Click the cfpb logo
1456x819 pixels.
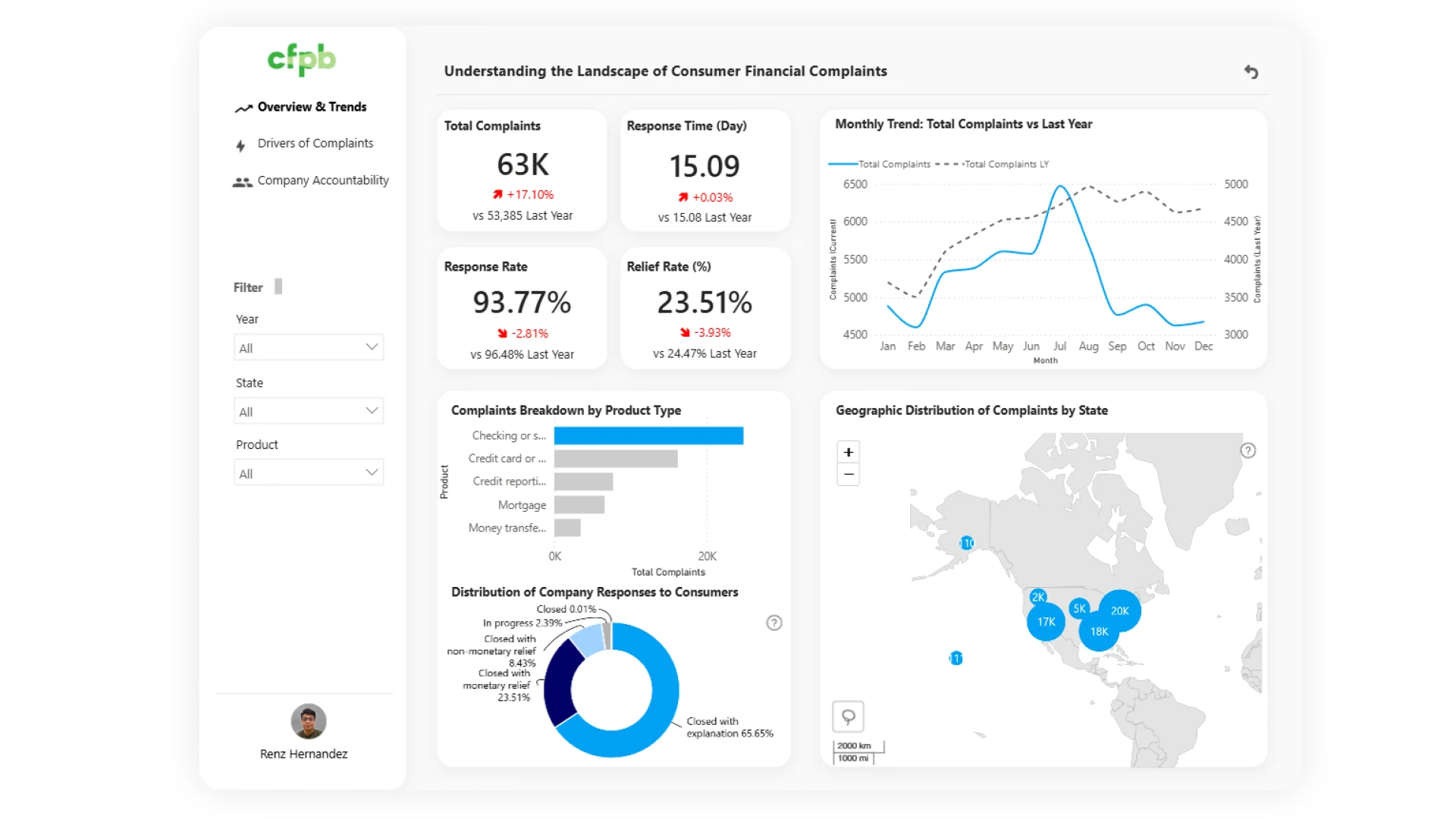302,59
